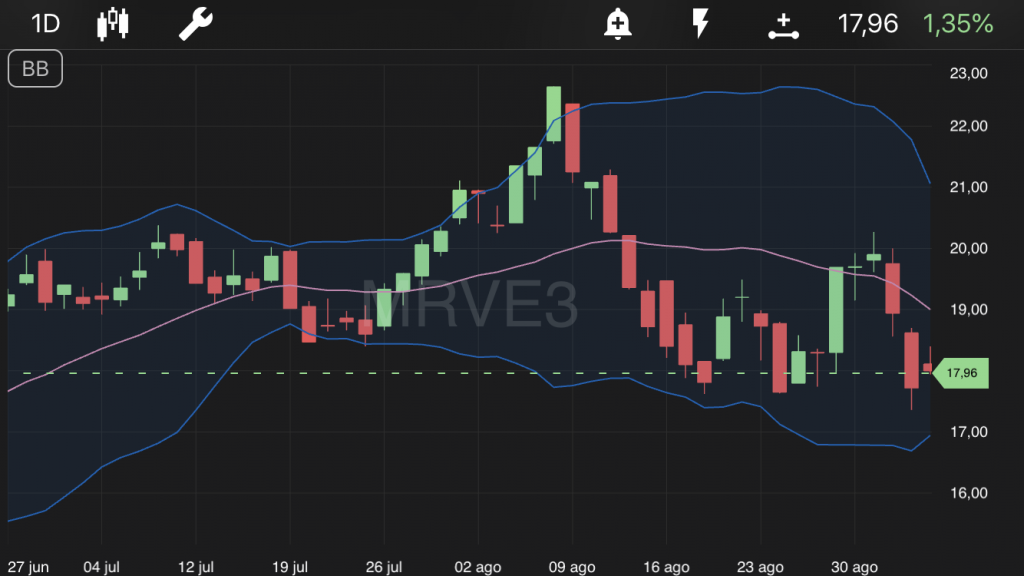The width and height of the screenshot is (1024, 576).
Task: Tap the 02 ago date label
Action: pos(478,567)
